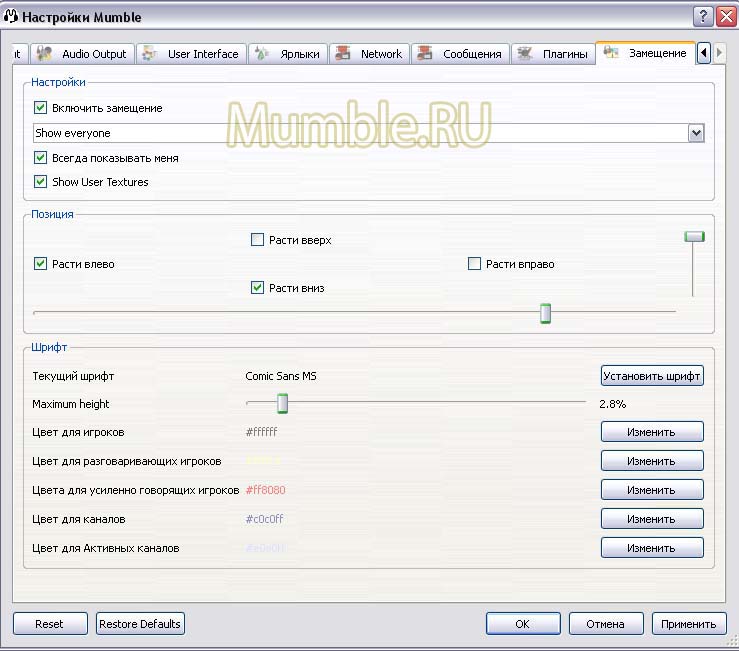The image size is (739, 651).
Task: Toggle the Расти вправо checkbox
Action: click(x=475, y=264)
